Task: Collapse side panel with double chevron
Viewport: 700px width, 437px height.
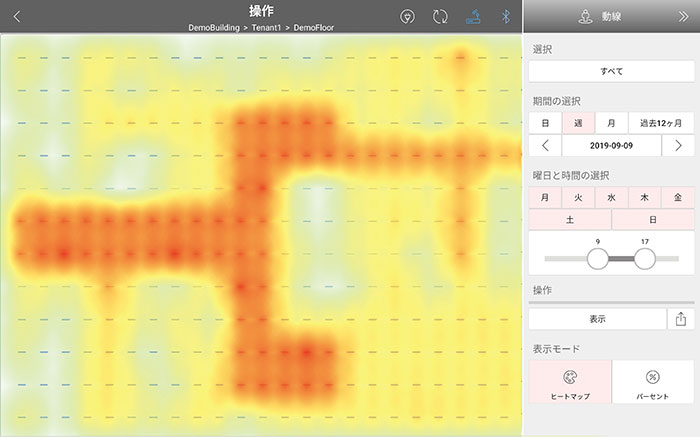Action: tap(683, 17)
